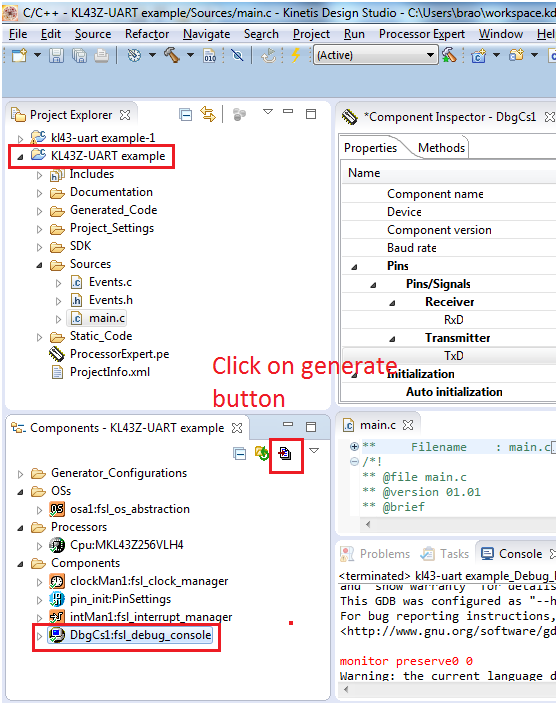Open the Source menu

click(93, 34)
